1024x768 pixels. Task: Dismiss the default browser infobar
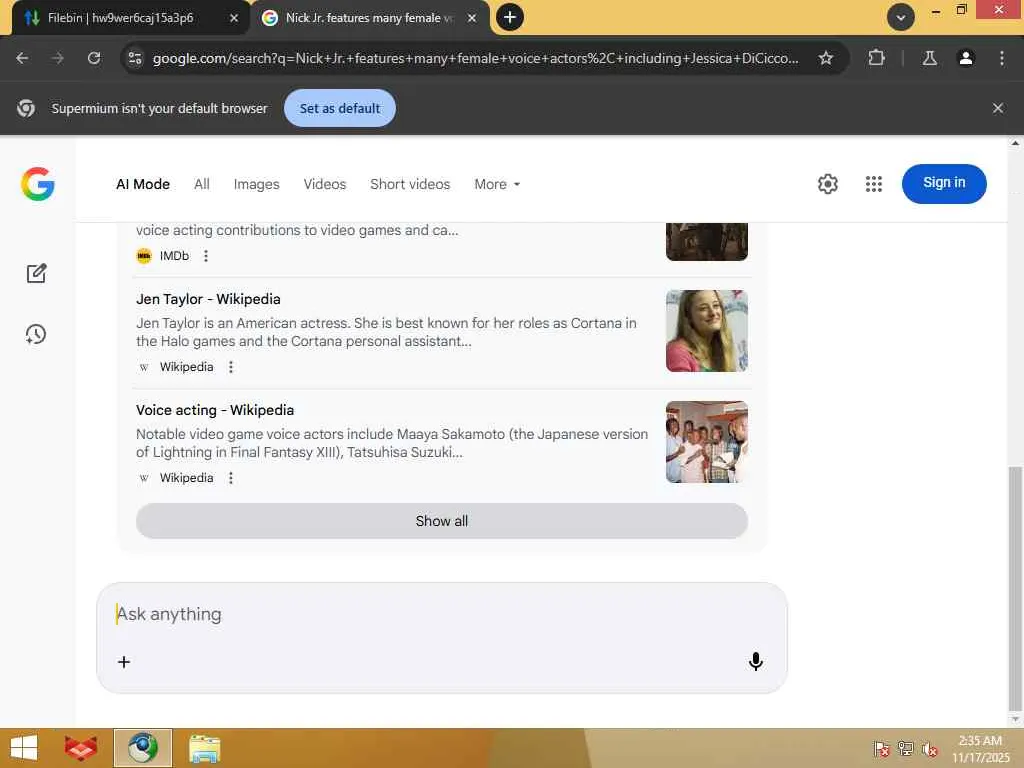[998, 108]
